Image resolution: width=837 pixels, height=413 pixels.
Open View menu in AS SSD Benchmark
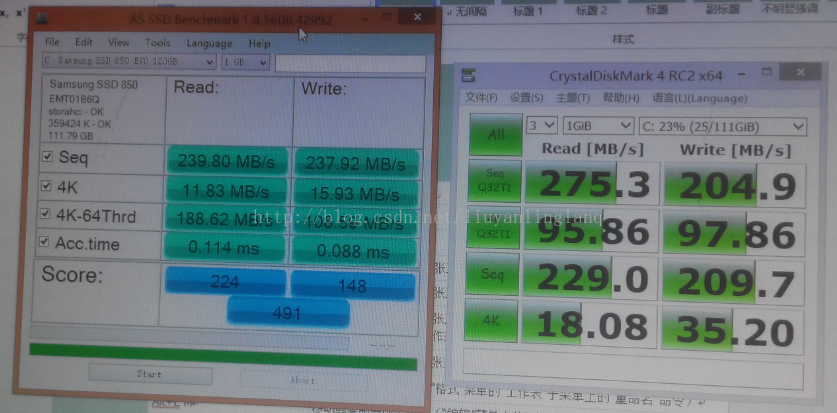click(x=119, y=42)
